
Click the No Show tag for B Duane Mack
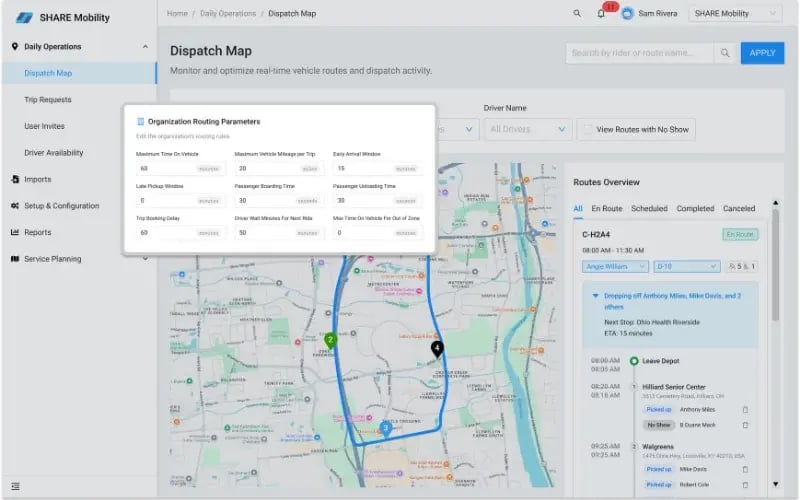click(659, 425)
